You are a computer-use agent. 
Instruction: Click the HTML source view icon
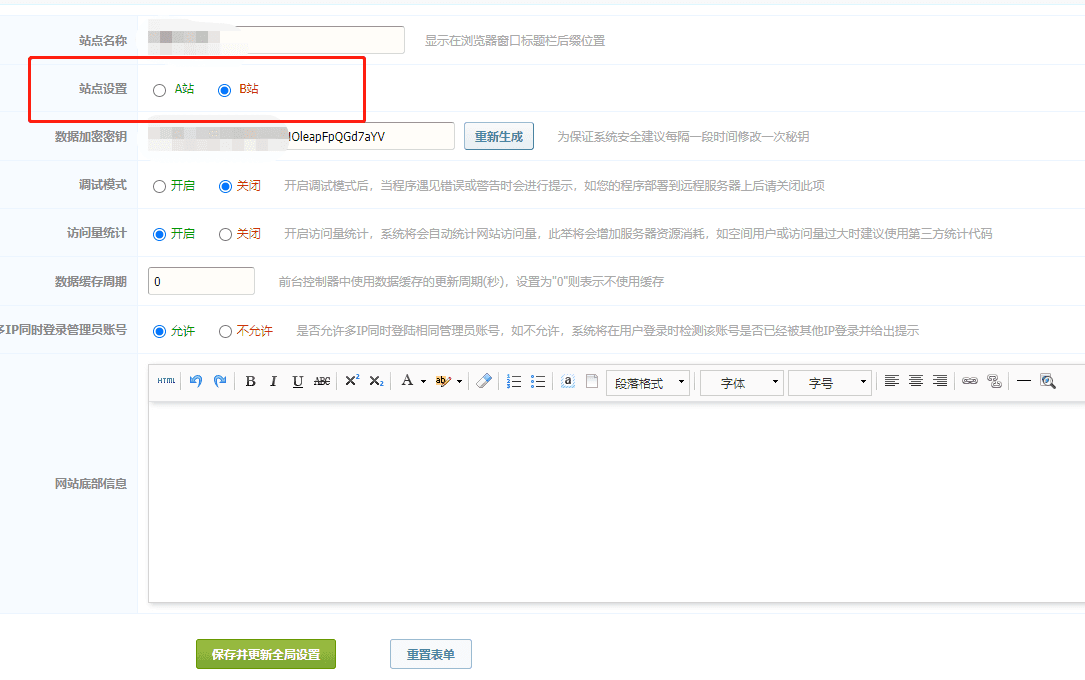pos(166,381)
